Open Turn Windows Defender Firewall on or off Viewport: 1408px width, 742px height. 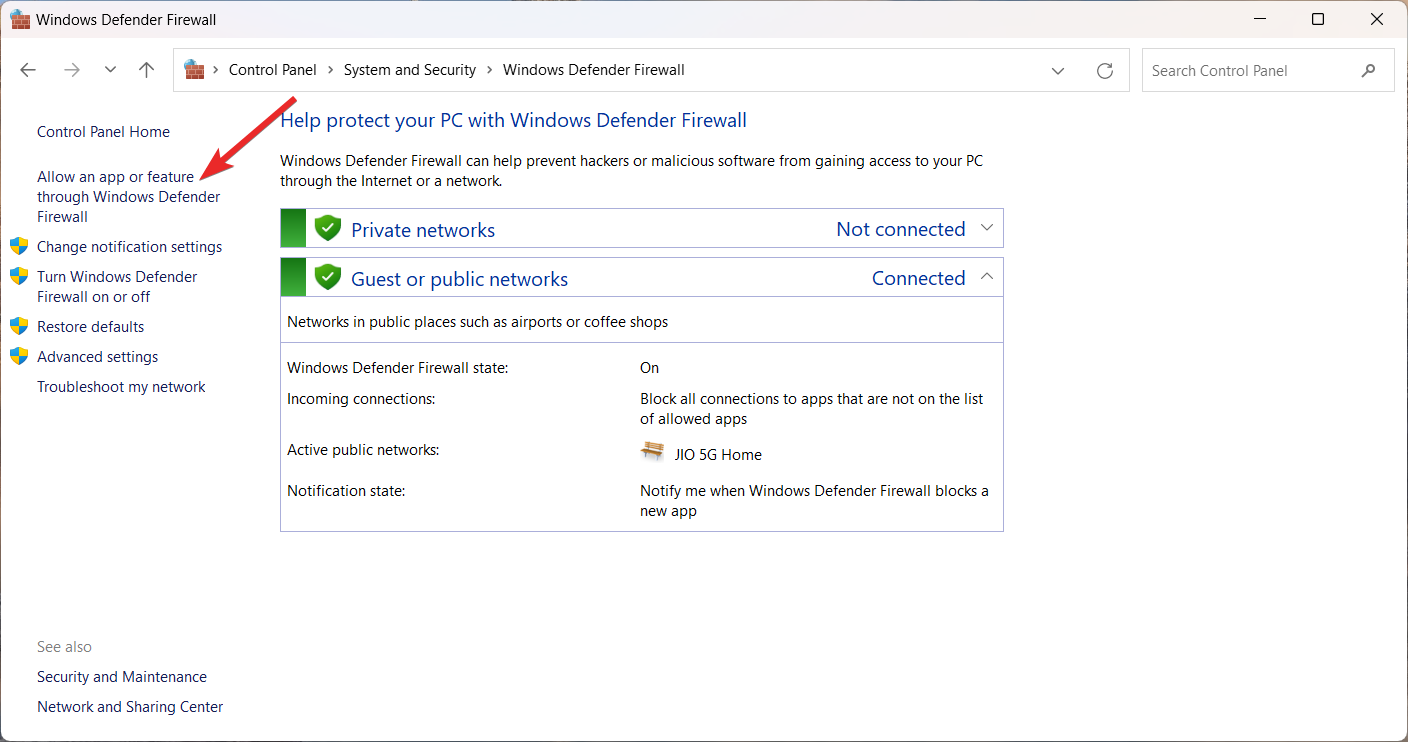click(x=117, y=286)
